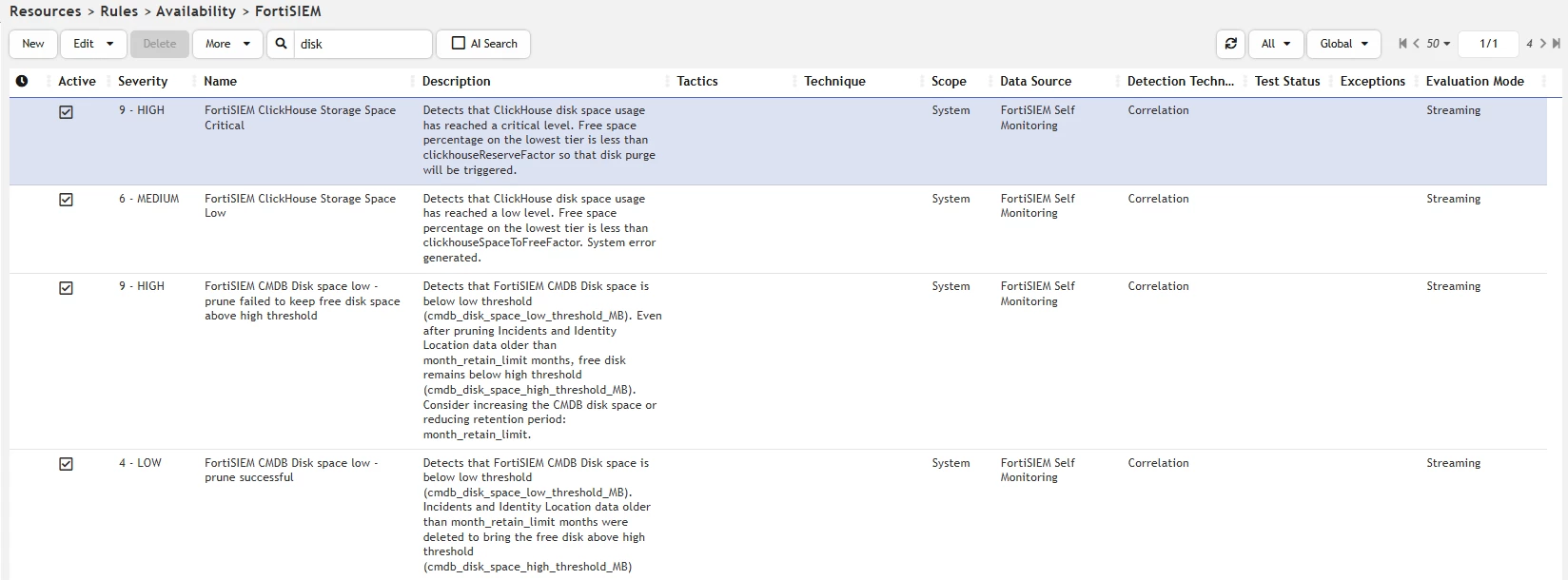Open the page size 50 dropdown
The width and height of the screenshot is (1568, 580).
[1438, 44]
